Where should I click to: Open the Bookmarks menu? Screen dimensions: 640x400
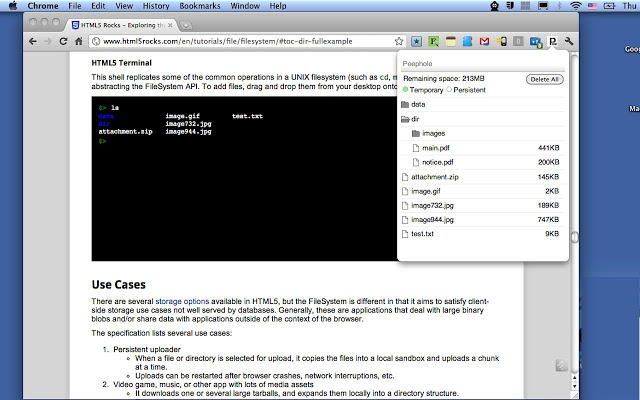[200, 6]
